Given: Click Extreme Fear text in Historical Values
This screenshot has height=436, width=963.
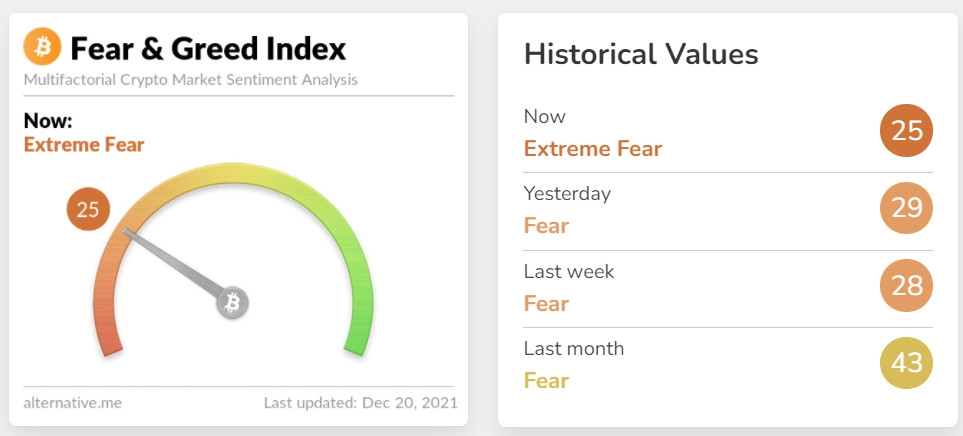Looking at the screenshot, I should click(593, 149).
